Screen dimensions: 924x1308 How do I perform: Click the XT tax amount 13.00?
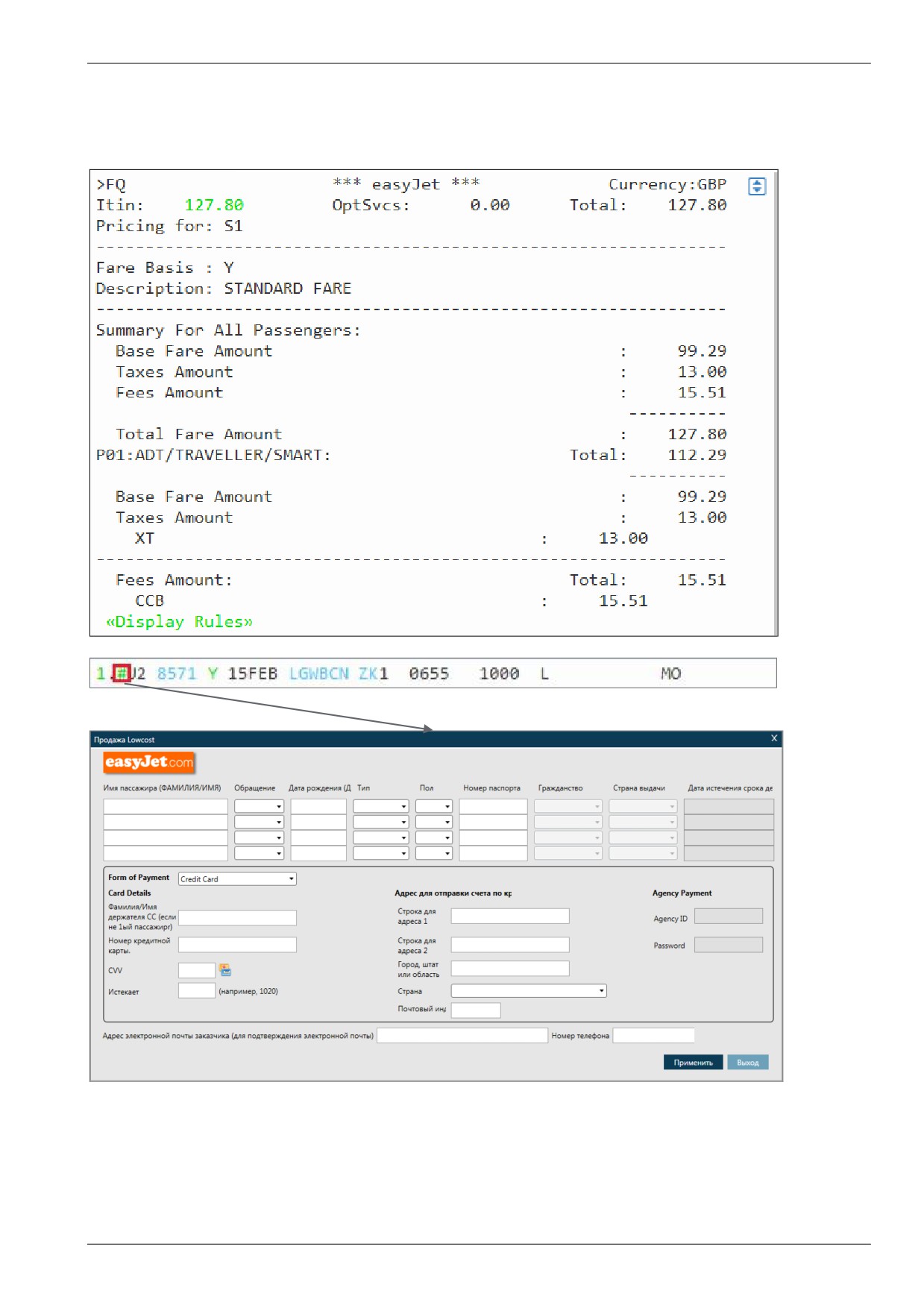pyautogui.click(x=623, y=538)
